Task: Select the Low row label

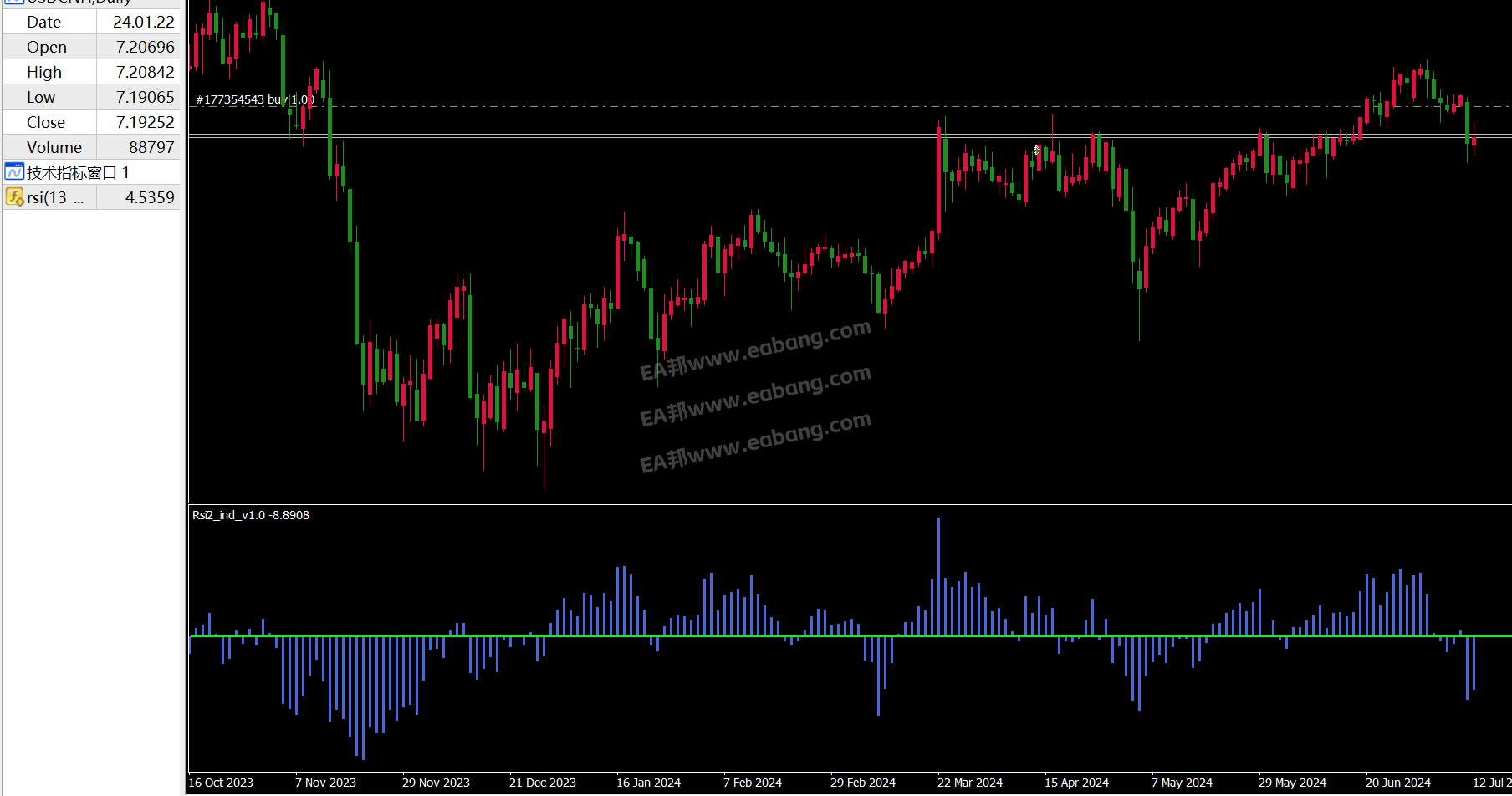Action: [41, 97]
